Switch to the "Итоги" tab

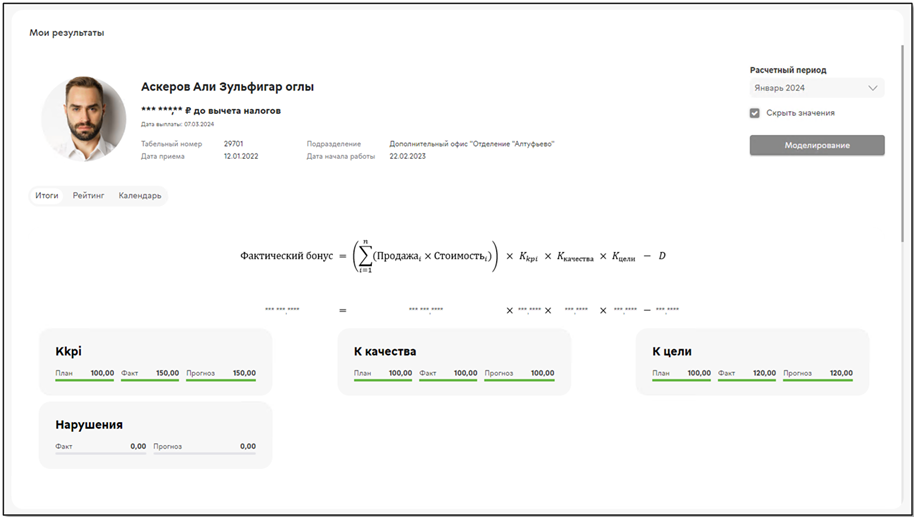47,196
